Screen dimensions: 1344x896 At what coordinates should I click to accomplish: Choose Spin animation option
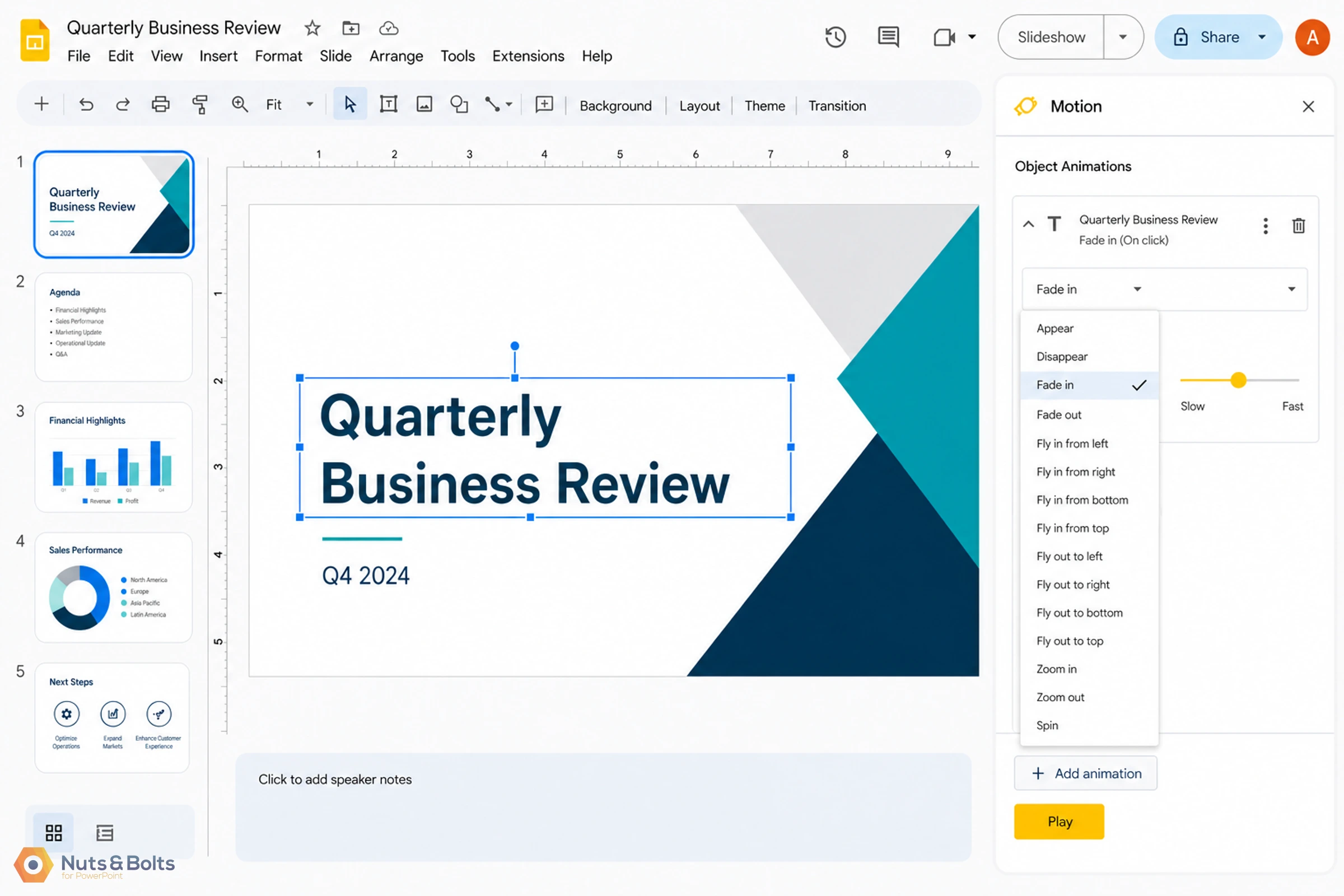1089,726
